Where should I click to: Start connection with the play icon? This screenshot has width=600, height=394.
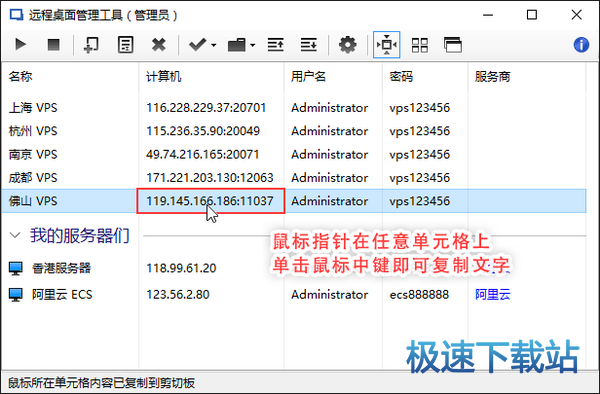(x=21, y=45)
